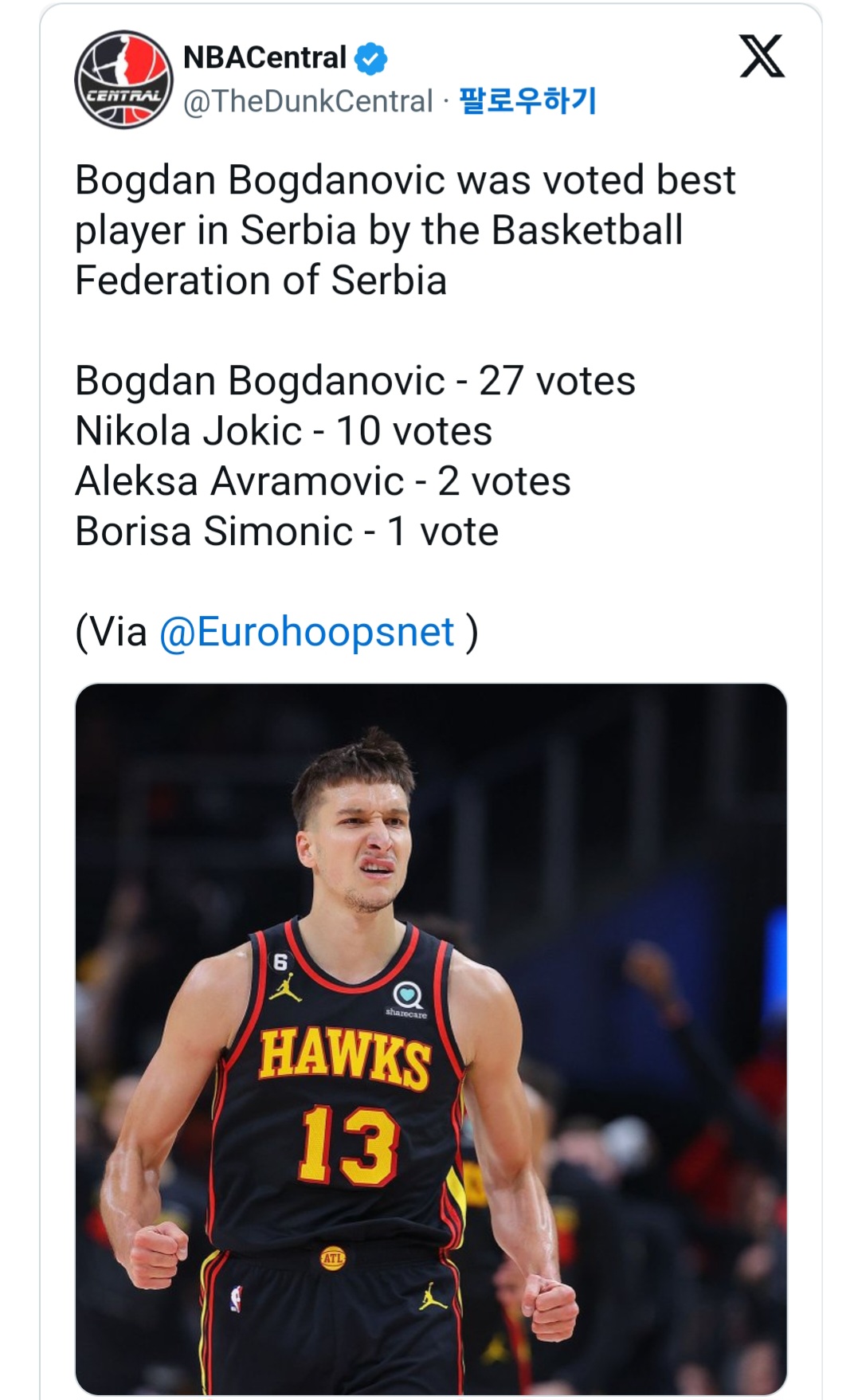Click the 'Nikola Jokic - 10 votes' line

coord(284,431)
